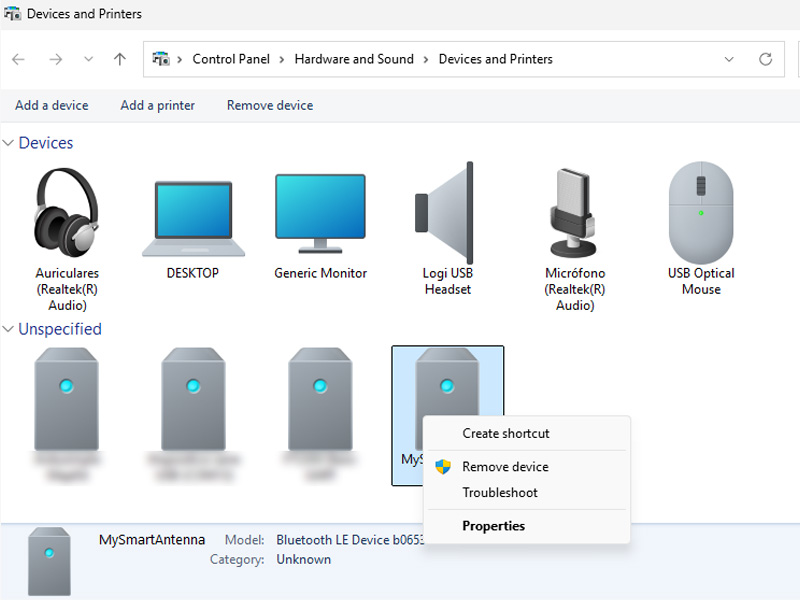Click Add a printer button

pos(157,105)
